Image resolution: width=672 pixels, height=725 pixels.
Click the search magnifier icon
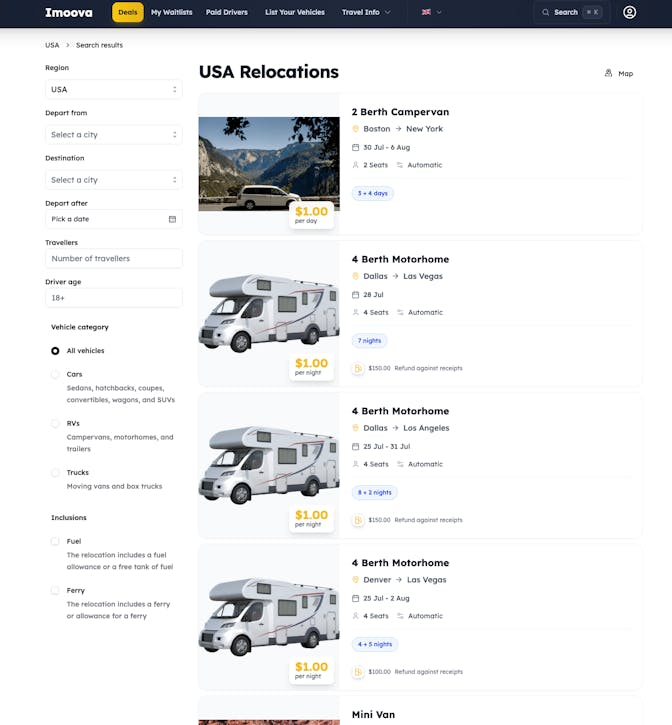[x=547, y=12]
